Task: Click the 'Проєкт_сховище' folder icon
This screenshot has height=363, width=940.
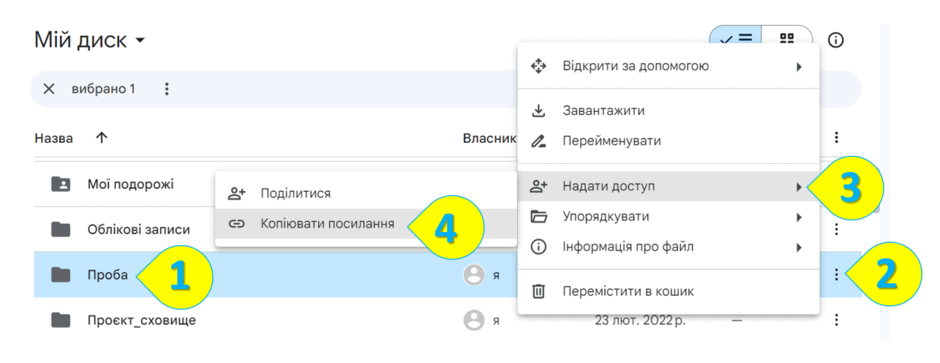Action: coord(61,320)
